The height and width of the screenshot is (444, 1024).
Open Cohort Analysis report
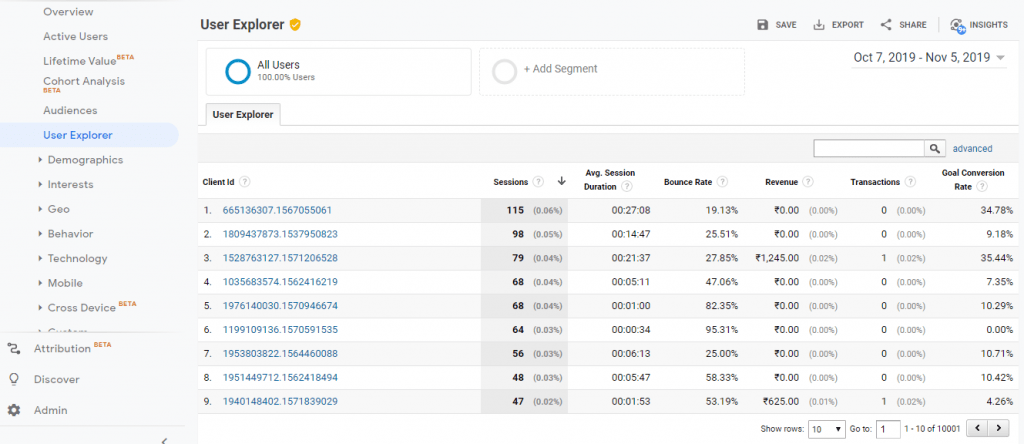(84, 84)
